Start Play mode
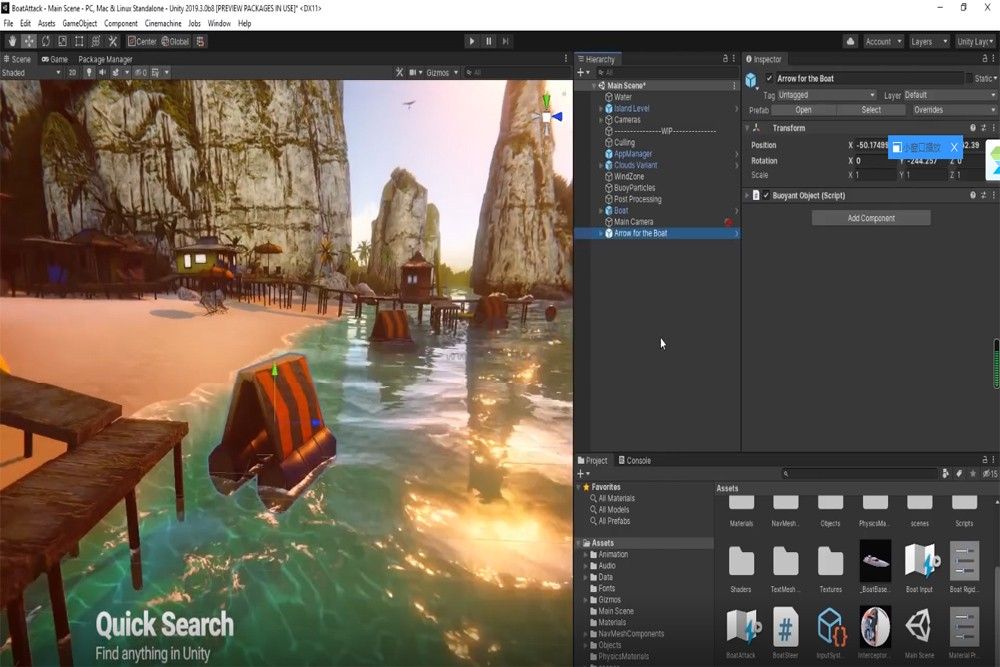This screenshot has width=1000, height=667. click(x=472, y=41)
